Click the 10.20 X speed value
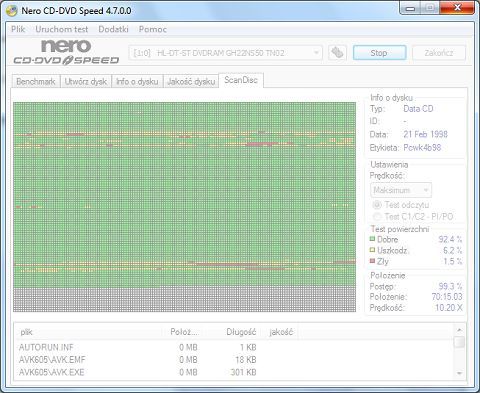480x393 pixels. point(449,308)
